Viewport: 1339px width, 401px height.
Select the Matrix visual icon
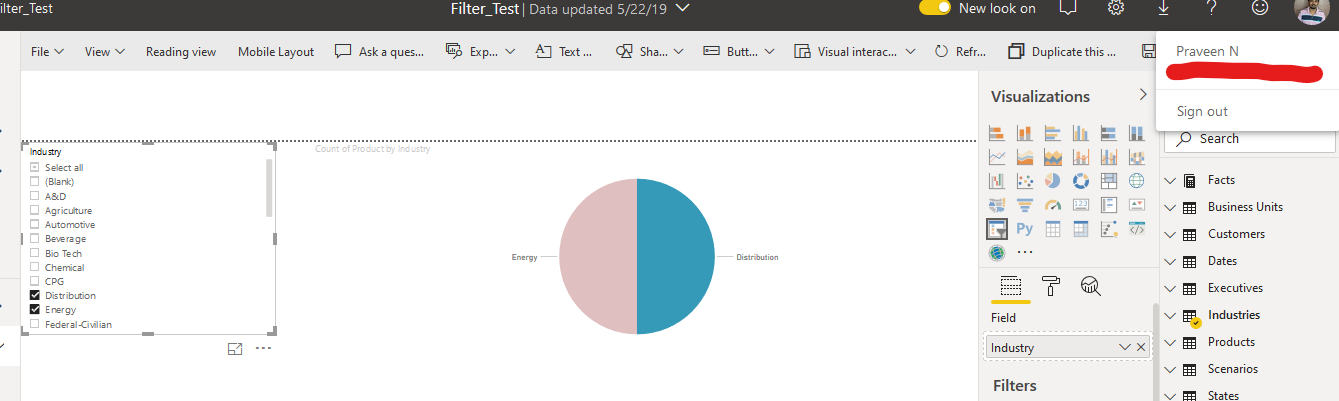(1081, 229)
